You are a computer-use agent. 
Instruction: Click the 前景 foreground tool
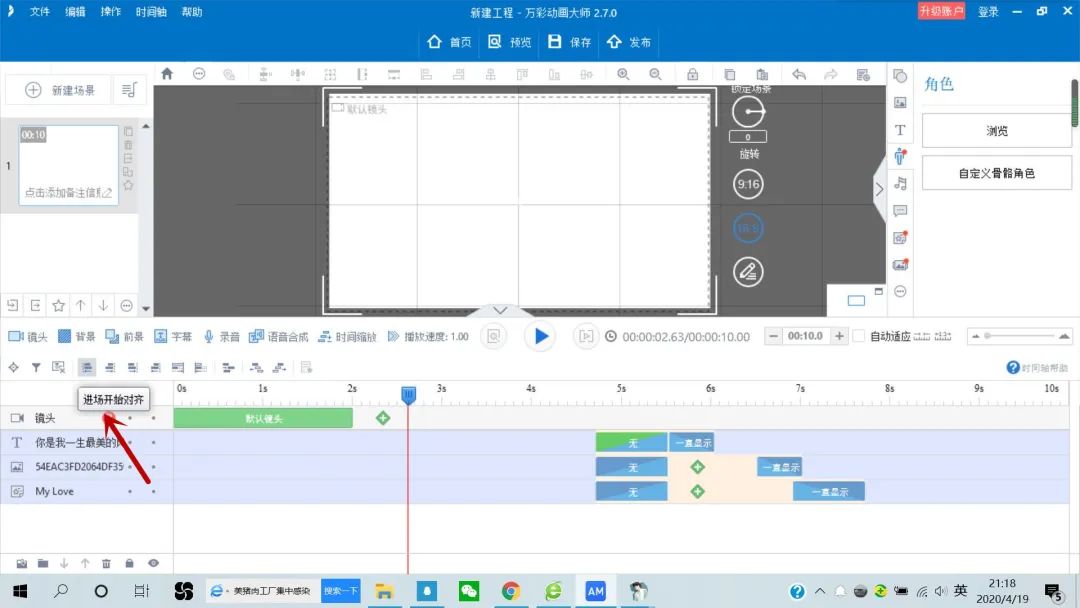(x=124, y=336)
